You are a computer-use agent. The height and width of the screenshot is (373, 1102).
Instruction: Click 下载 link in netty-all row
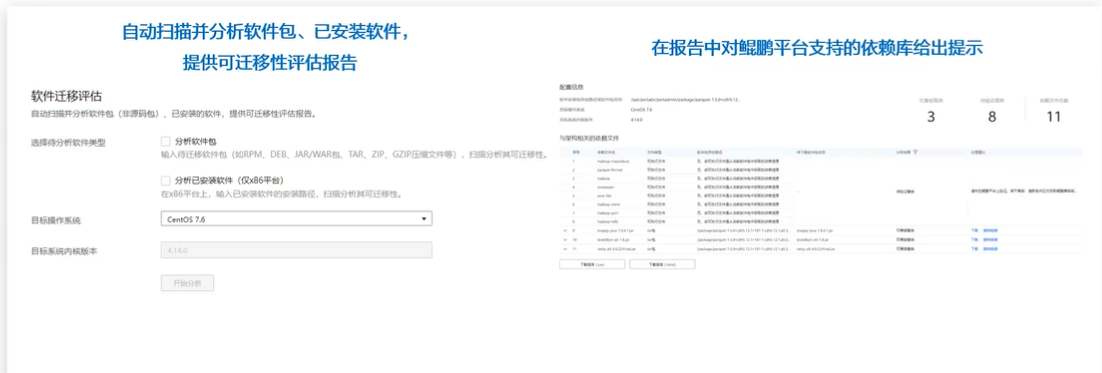pos(974,249)
